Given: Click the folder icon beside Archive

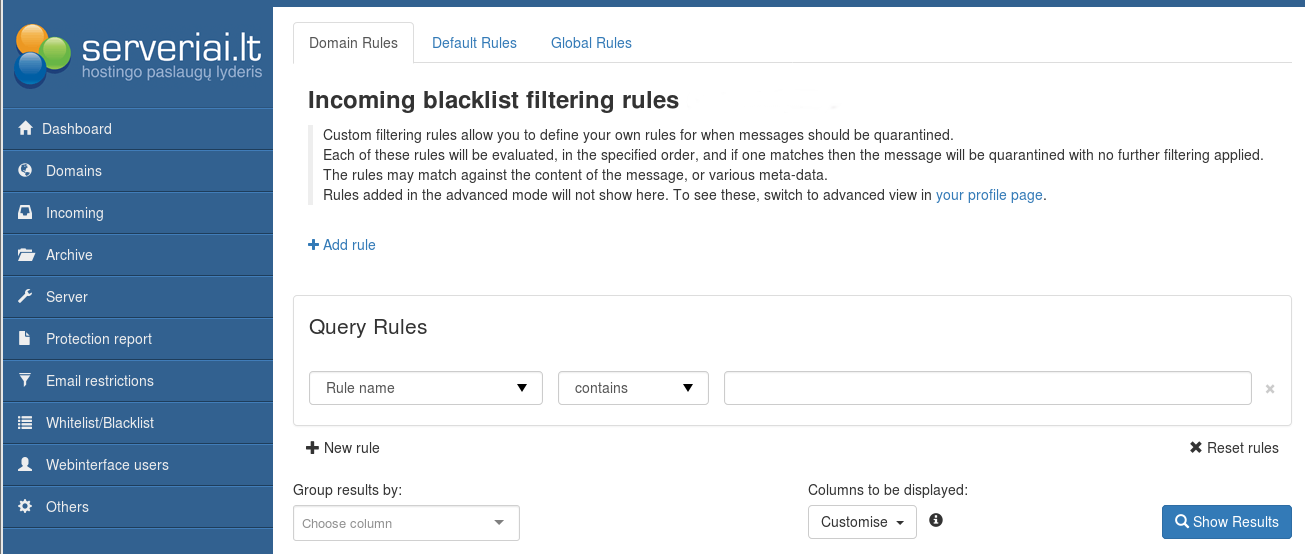Looking at the screenshot, I should click(x=26, y=255).
